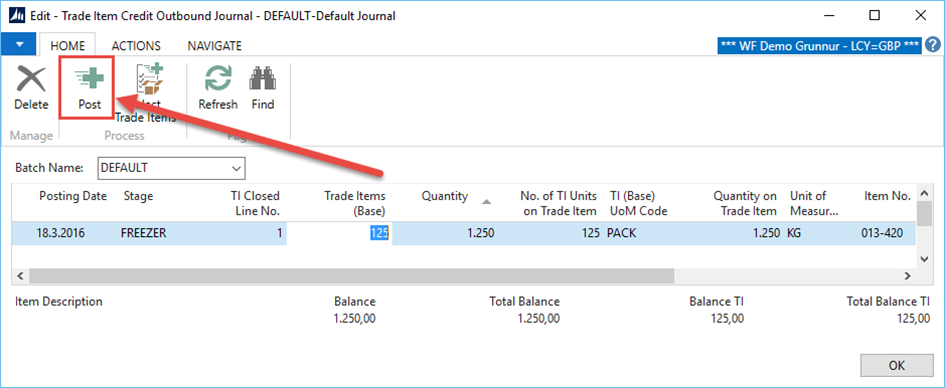Click the Dynamics NAV window logo icon

coord(13,16)
